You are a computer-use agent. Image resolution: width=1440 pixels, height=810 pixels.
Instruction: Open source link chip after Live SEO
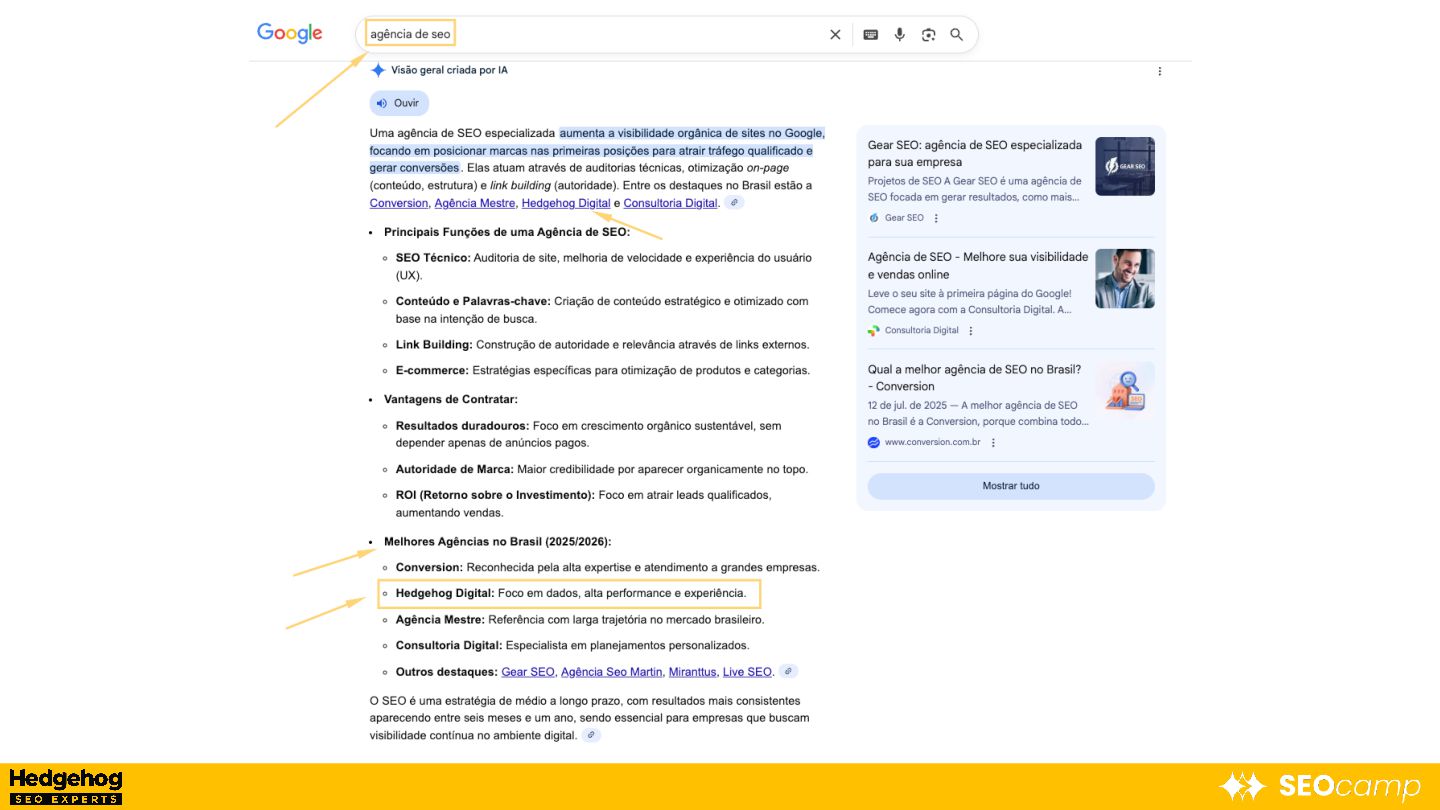788,671
